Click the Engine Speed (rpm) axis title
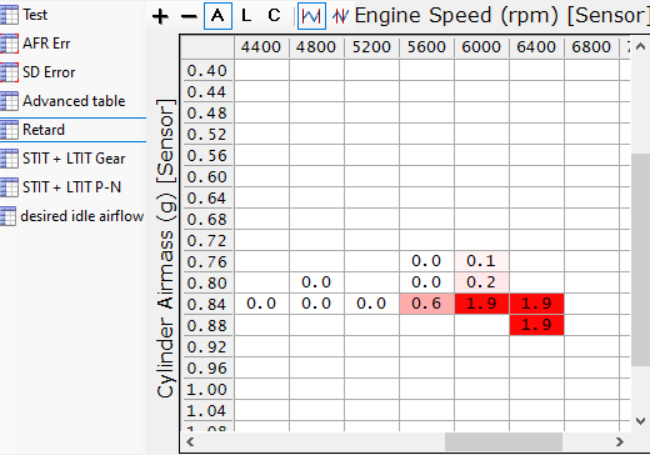The width and height of the screenshot is (650, 455). coord(502,16)
